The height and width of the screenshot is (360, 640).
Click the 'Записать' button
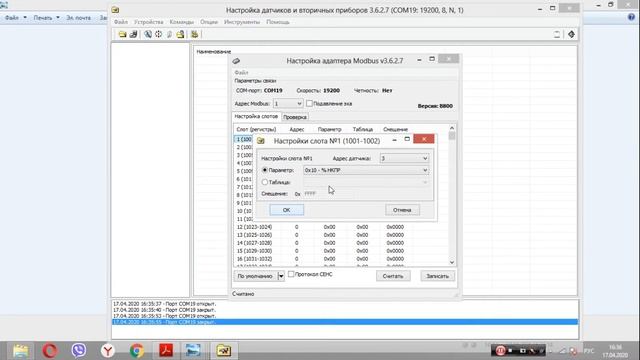pos(438,276)
